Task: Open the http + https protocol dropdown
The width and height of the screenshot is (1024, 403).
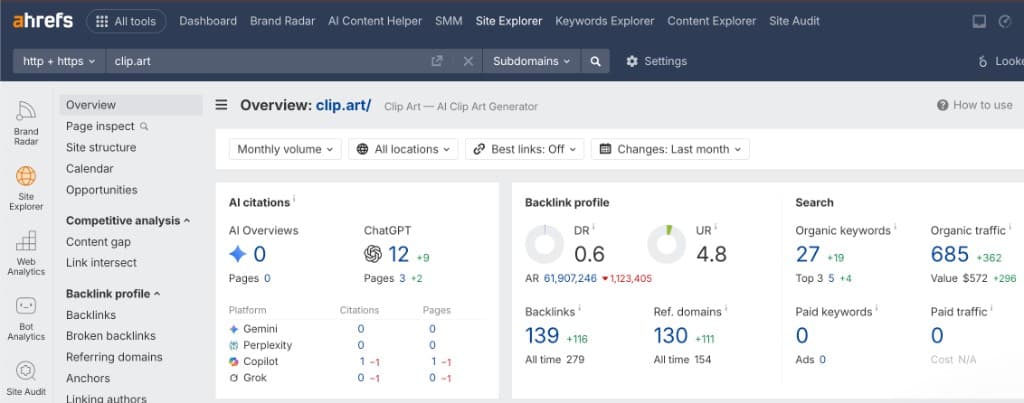Action: (x=59, y=61)
